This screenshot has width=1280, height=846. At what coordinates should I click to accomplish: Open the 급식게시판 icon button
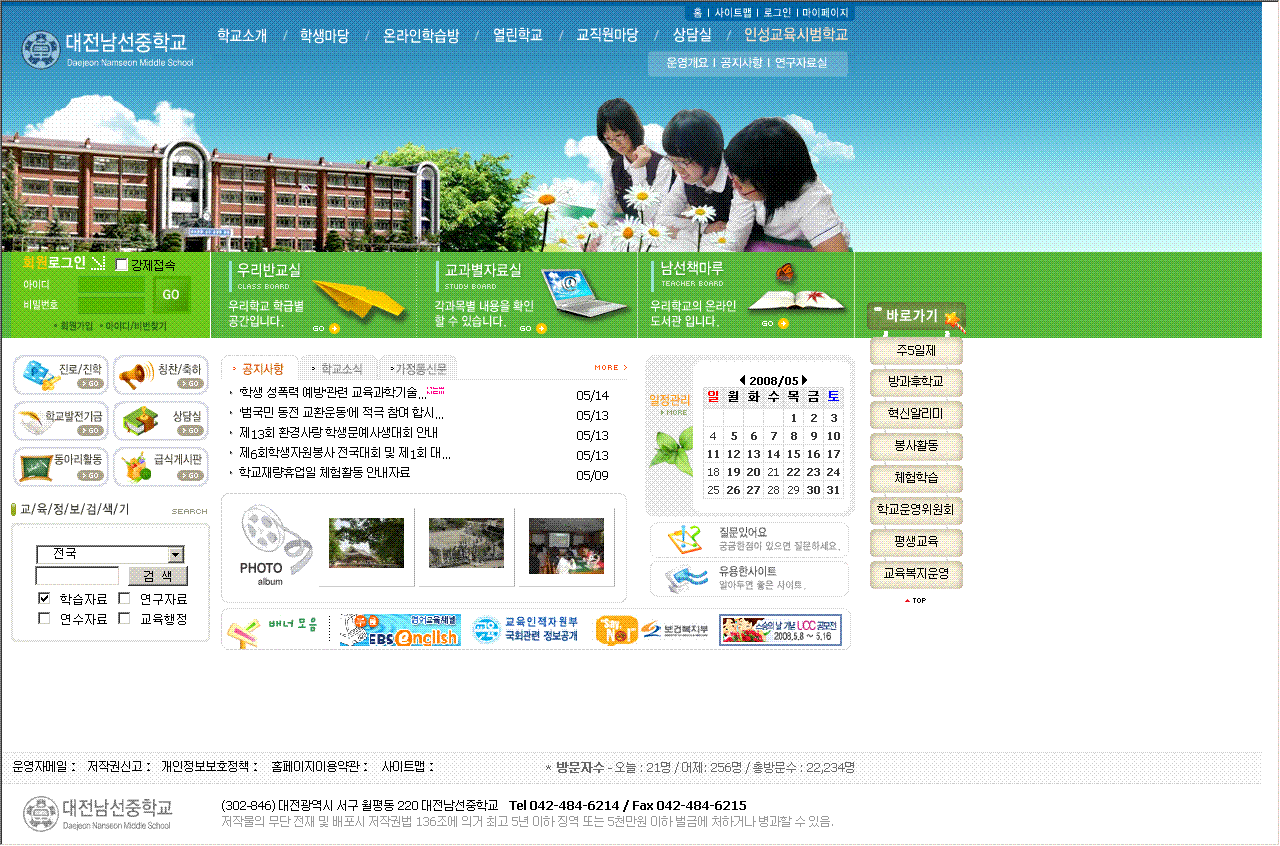160,466
